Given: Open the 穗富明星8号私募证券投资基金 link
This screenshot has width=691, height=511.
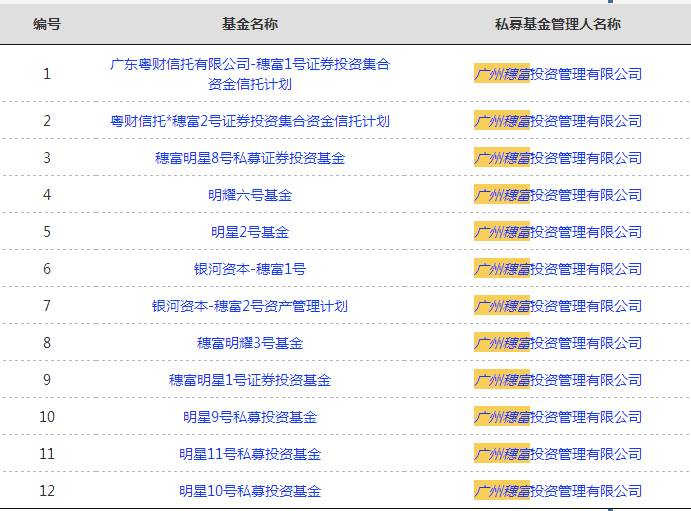Looking at the screenshot, I should [x=250, y=158].
